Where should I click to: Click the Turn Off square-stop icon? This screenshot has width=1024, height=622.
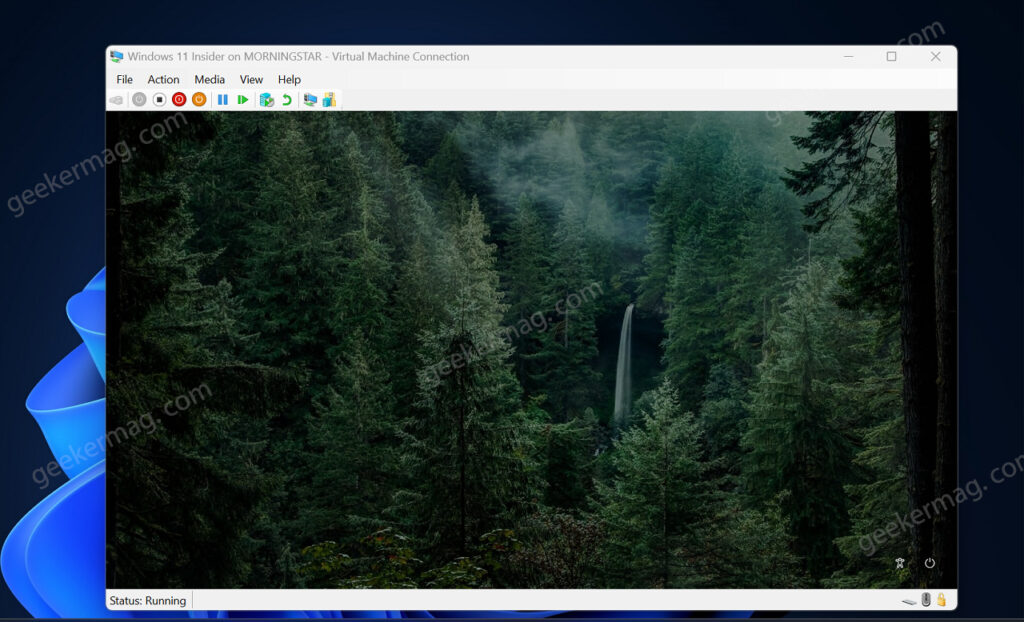159,99
